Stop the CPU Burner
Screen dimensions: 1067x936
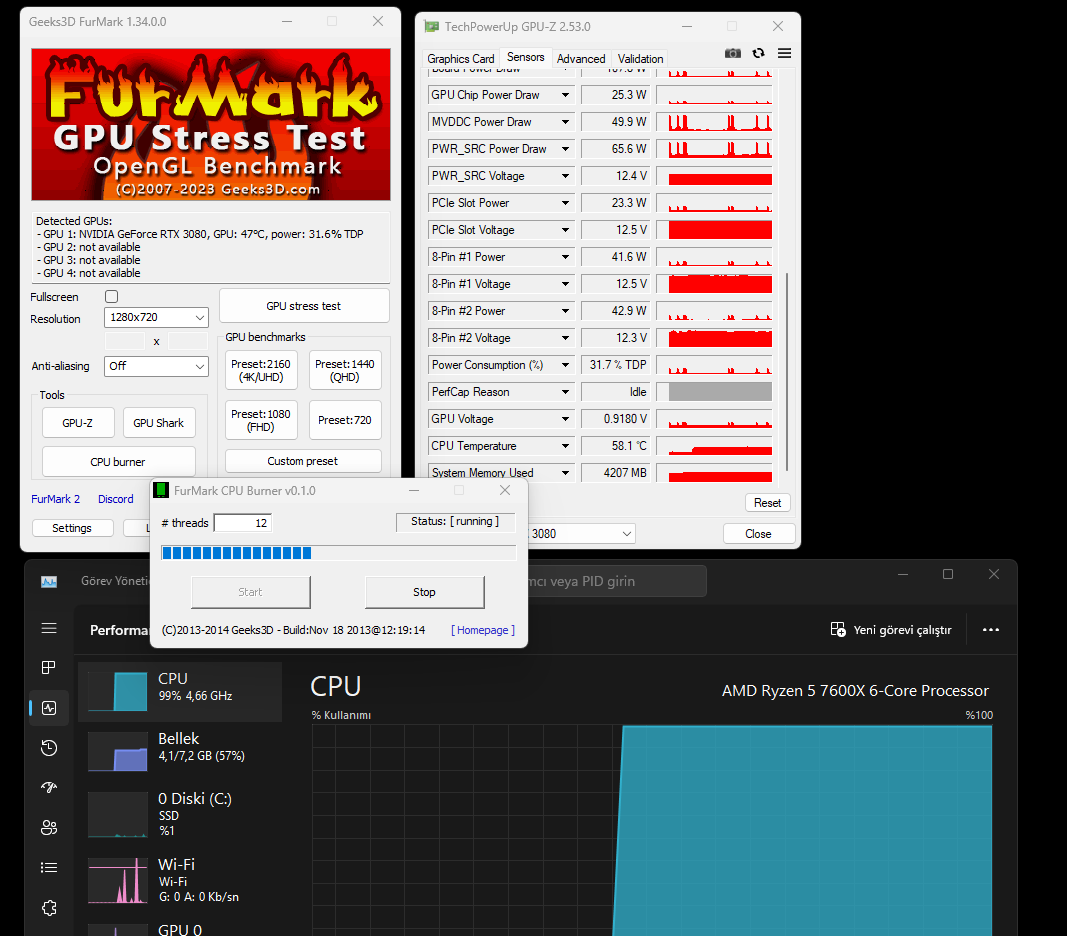[425, 592]
